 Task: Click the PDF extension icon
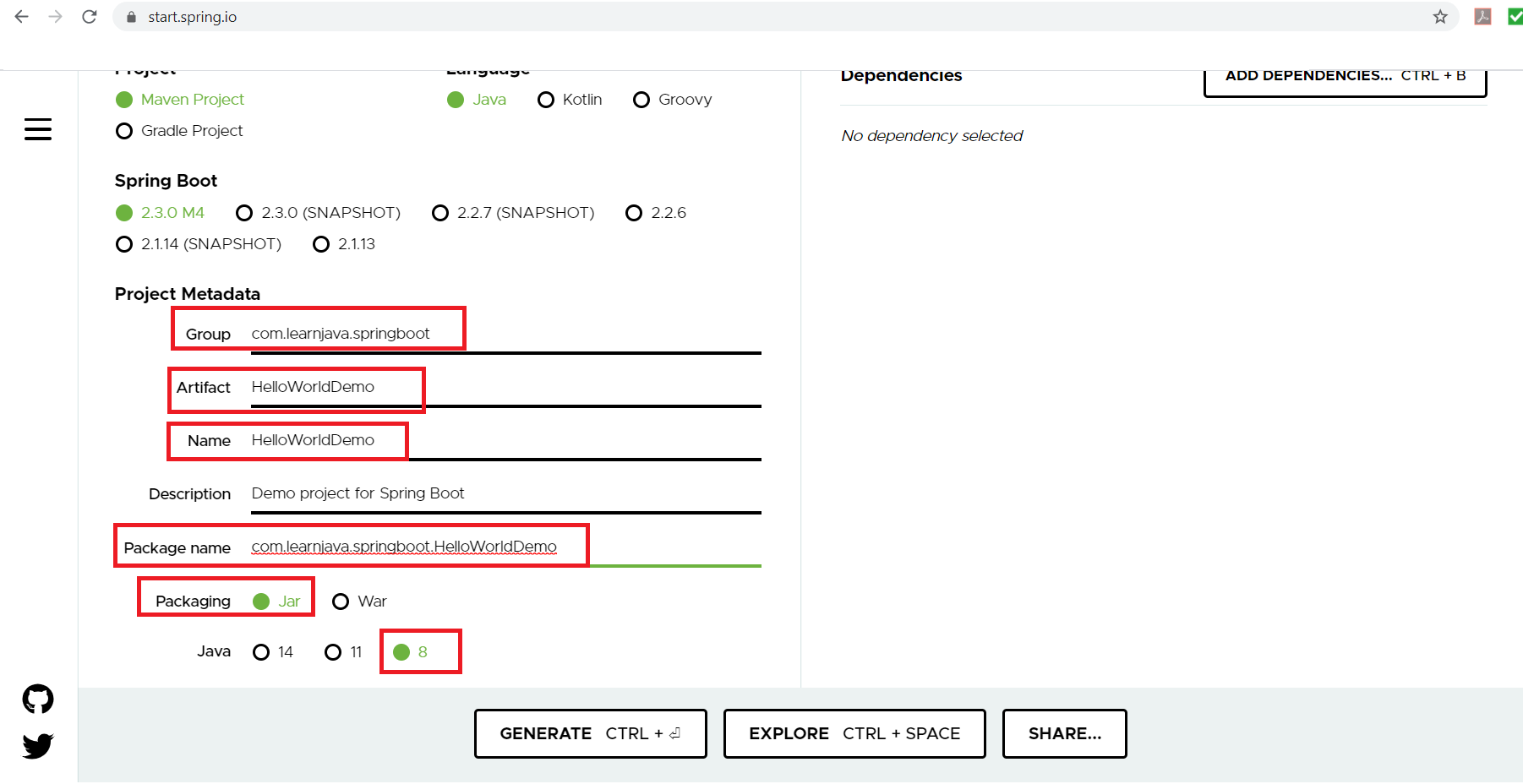1482,17
